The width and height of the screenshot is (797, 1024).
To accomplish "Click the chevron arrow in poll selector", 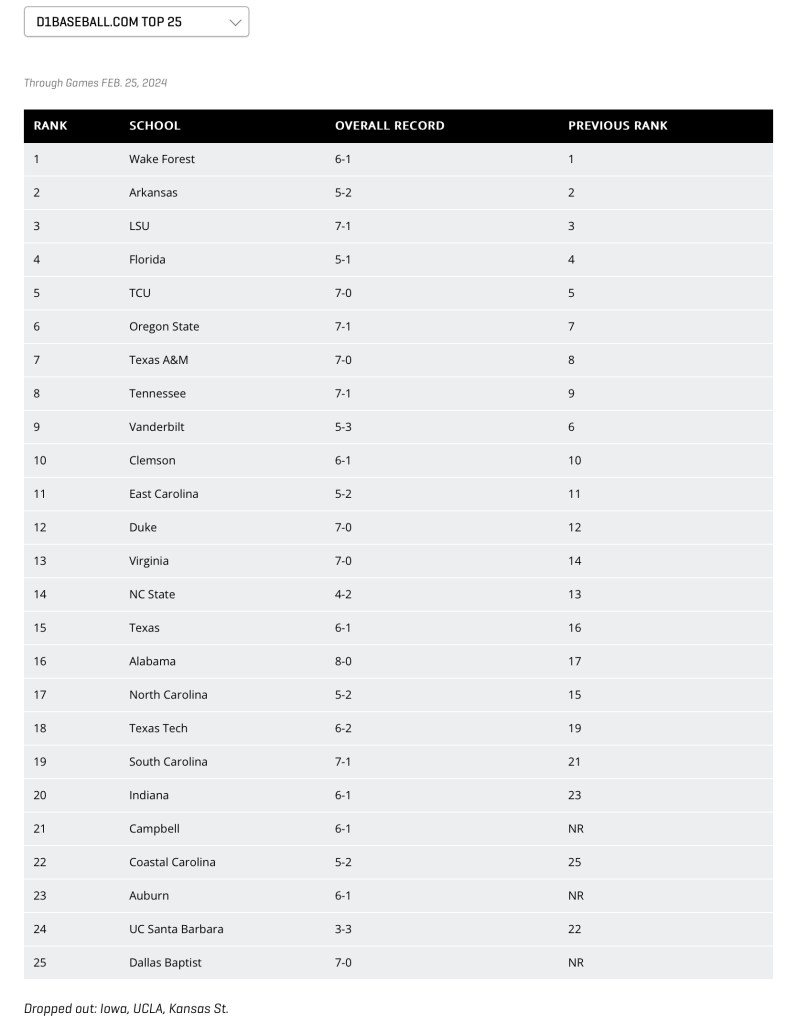I will pos(235,21).
